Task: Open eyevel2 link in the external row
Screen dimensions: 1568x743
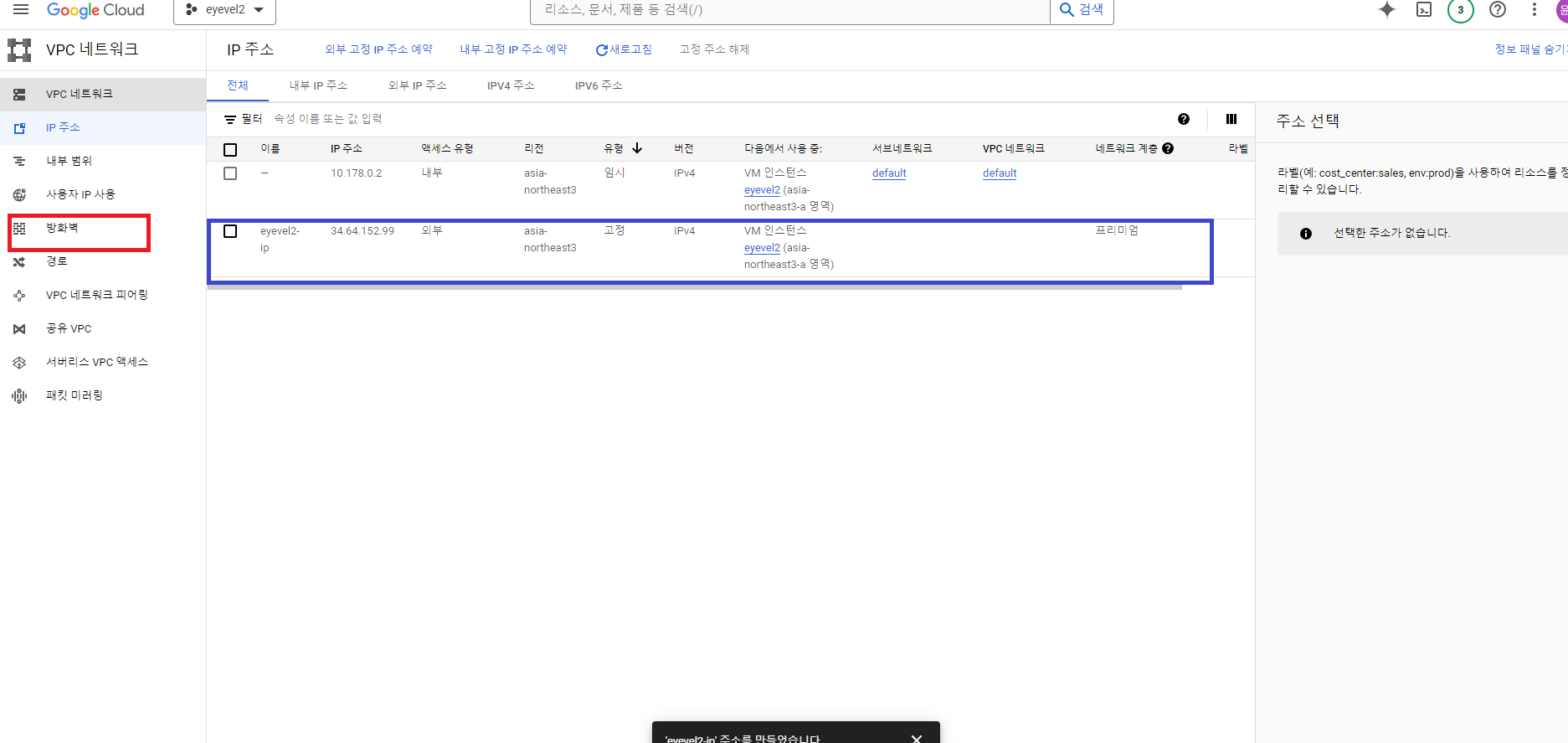Action: (762, 248)
